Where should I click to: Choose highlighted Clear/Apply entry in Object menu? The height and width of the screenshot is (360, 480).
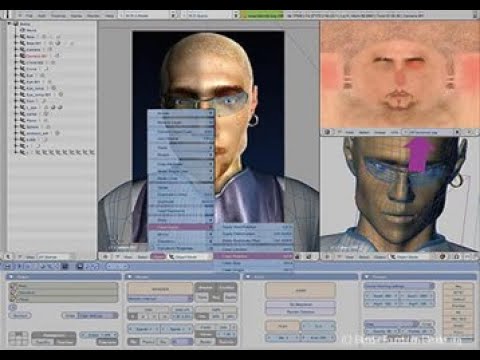[x=180, y=227]
